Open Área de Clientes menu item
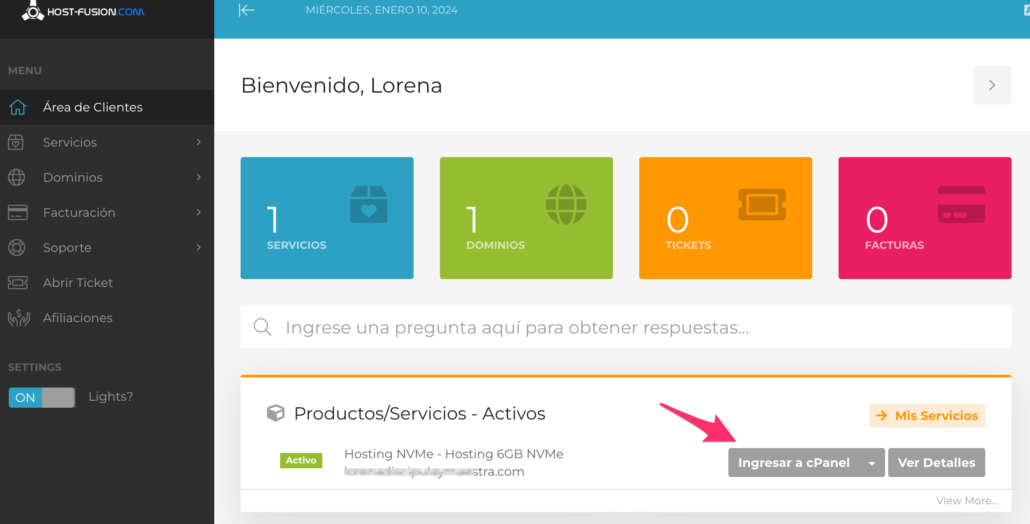This screenshot has height=524, width=1030. (107, 107)
